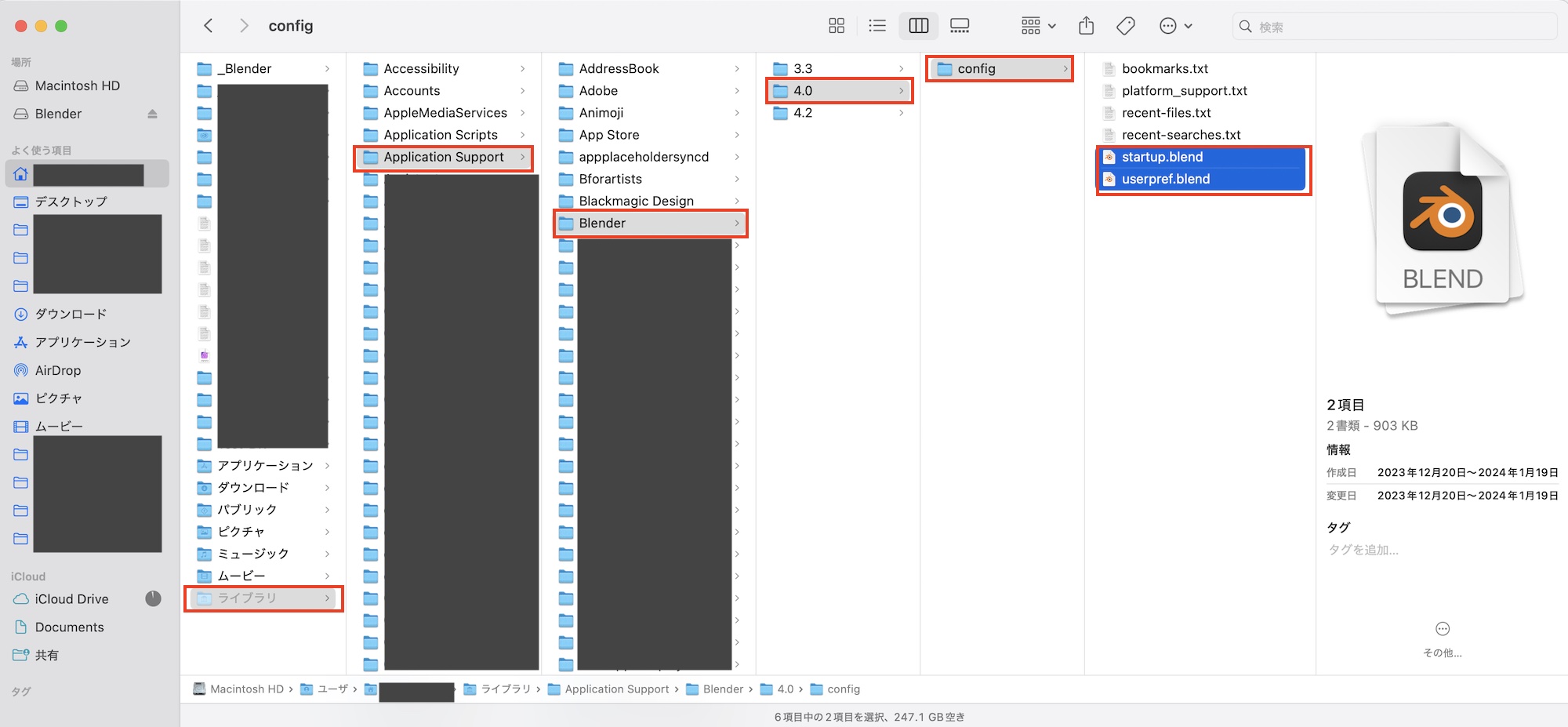Open the group-by options dropdown

pos(1038,26)
